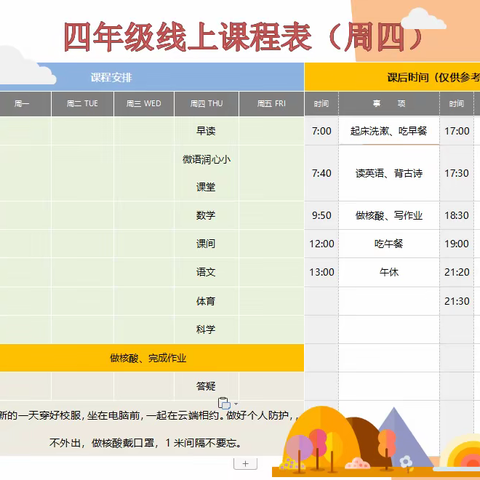The image size is (480, 480).
Task: Click the 17:00 time cell
Action: 457,131
